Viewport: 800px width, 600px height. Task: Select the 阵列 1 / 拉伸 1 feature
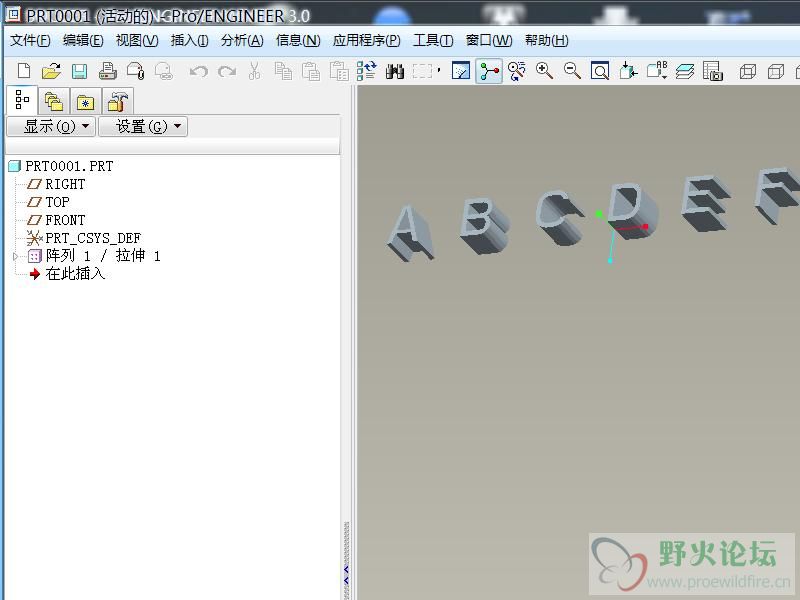coord(103,256)
